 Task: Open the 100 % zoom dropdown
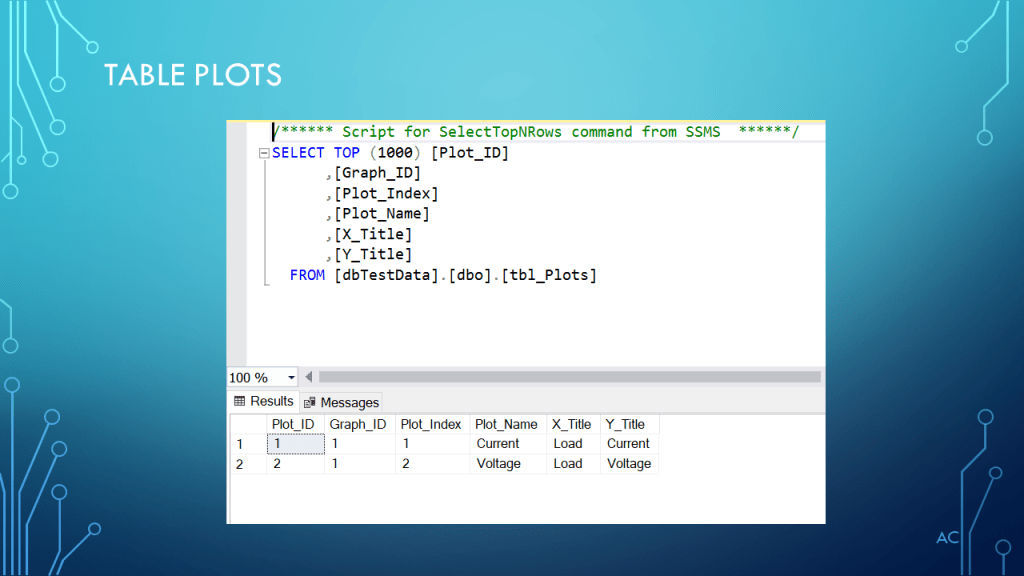click(x=291, y=377)
